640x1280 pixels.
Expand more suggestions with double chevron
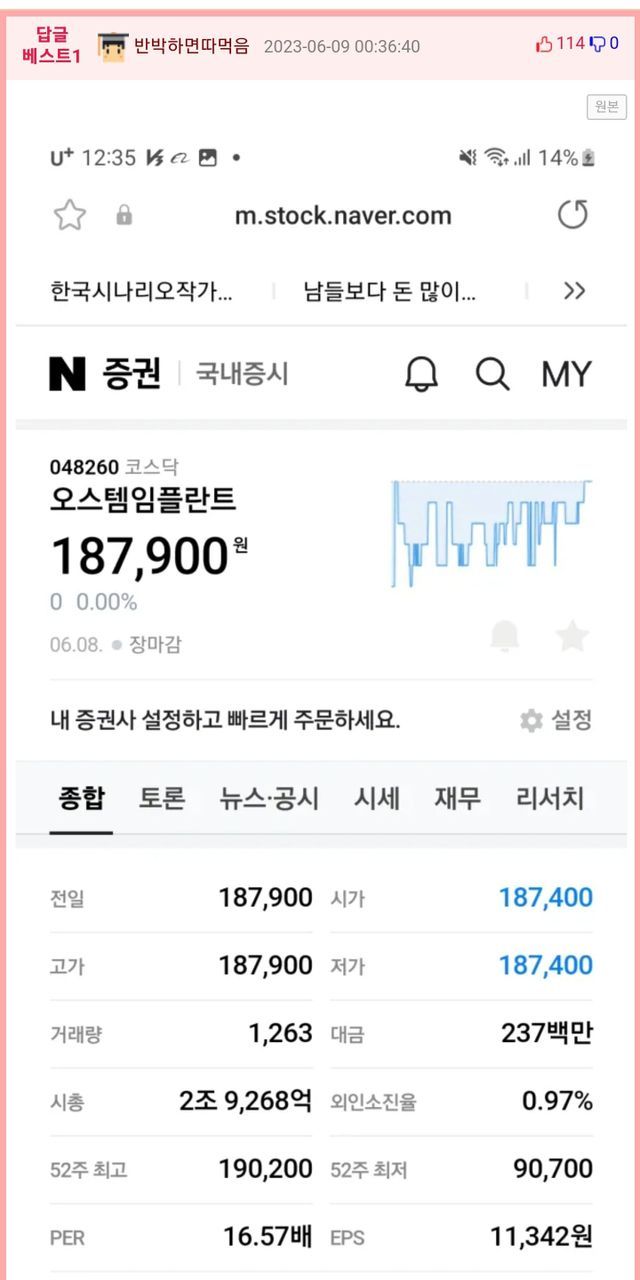coord(574,291)
